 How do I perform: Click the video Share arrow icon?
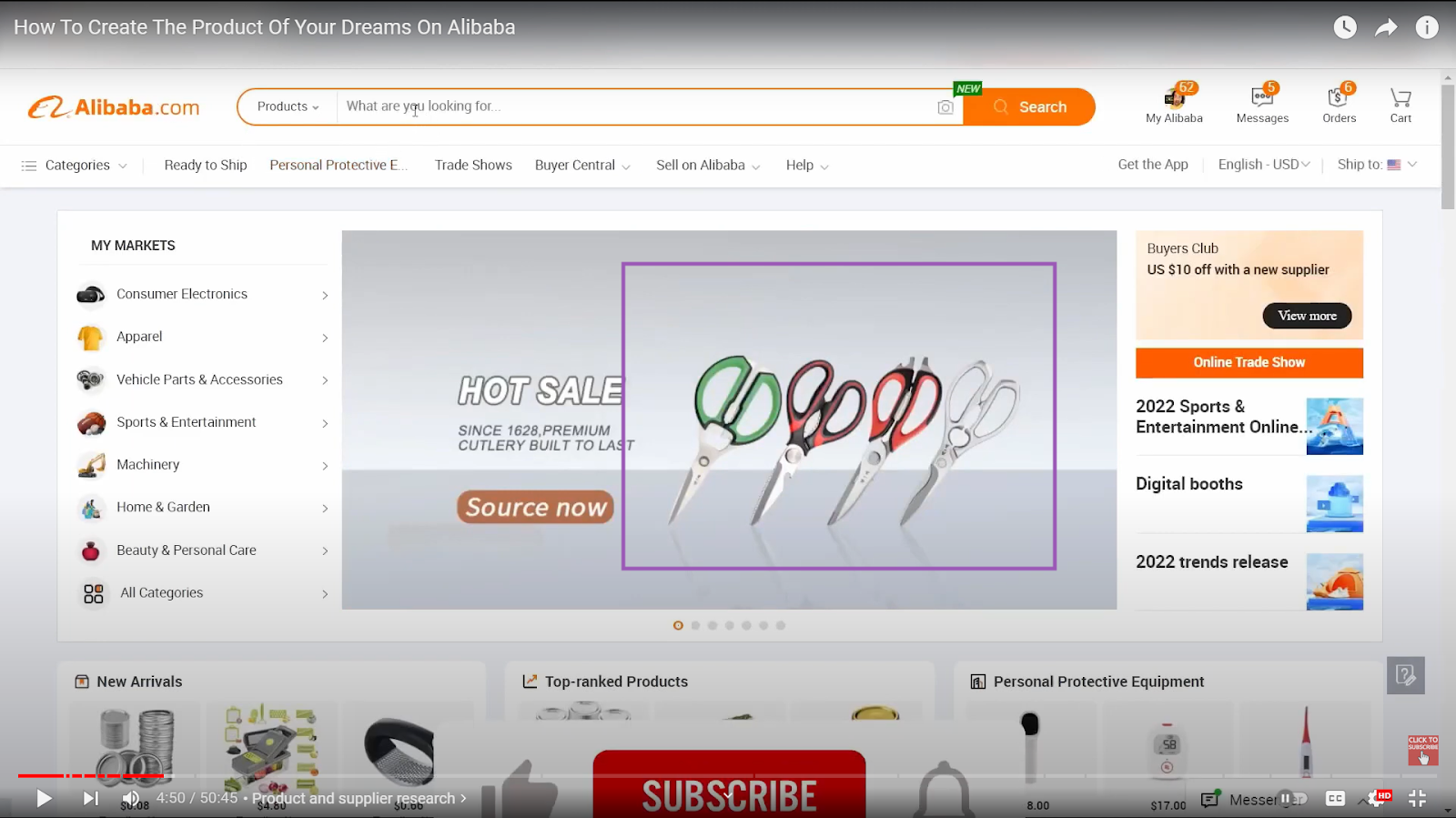[x=1386, y=27]
